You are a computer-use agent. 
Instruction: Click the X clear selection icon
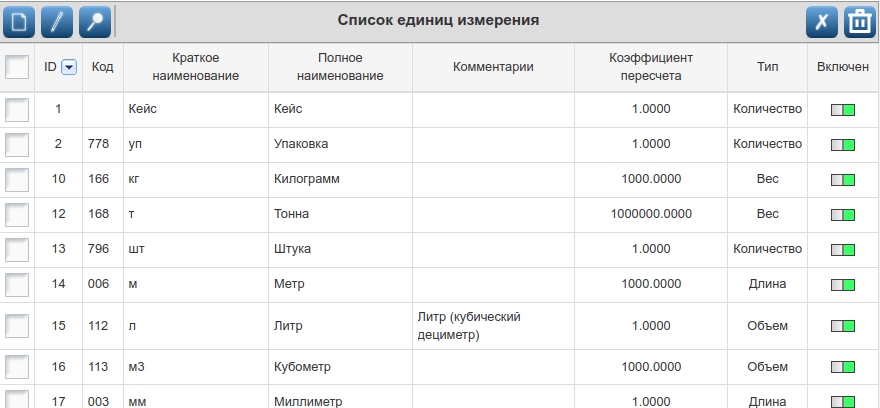point(821,21)
